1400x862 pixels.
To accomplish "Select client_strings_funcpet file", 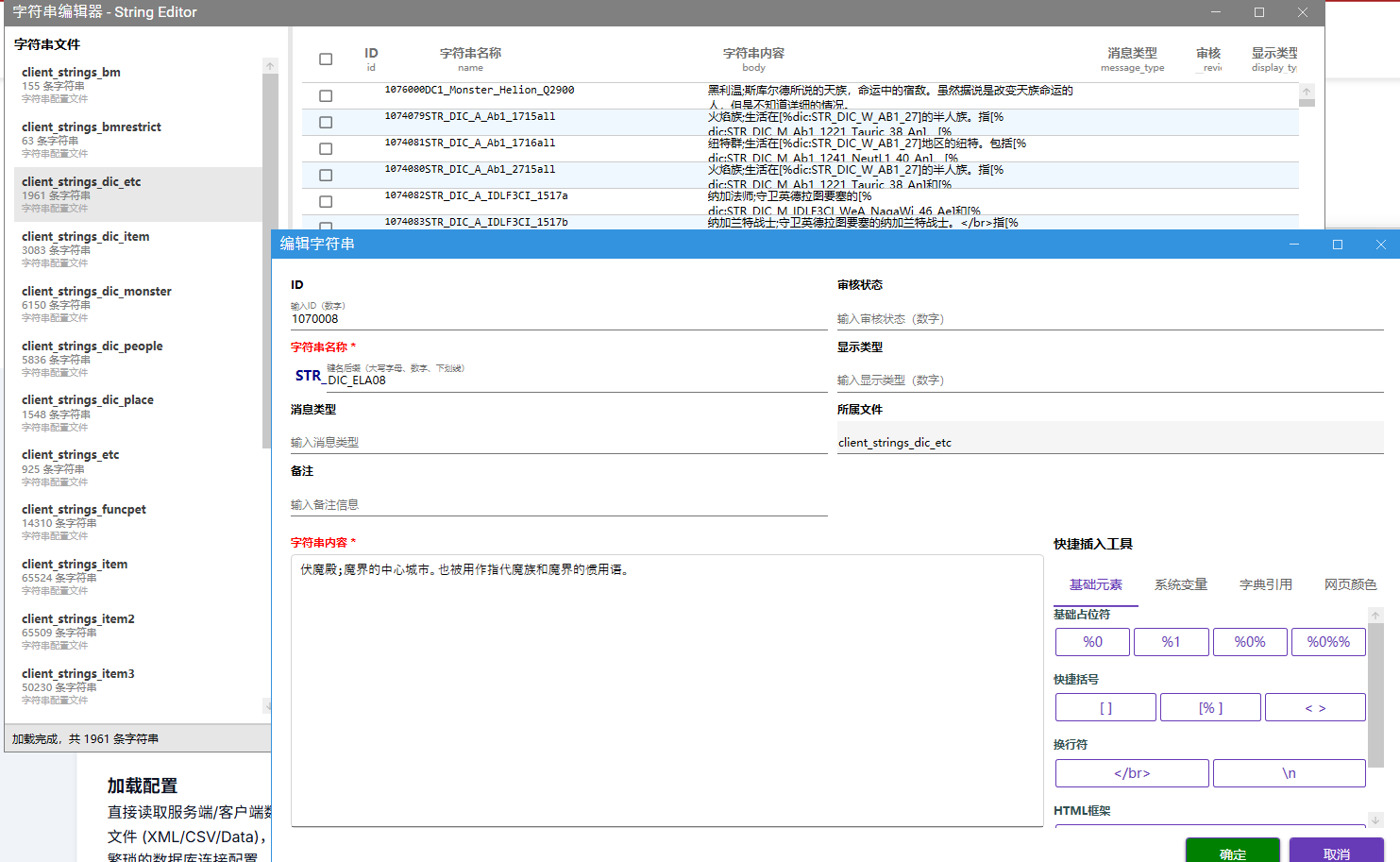I will pyautogui.click(x=138, y=522).
